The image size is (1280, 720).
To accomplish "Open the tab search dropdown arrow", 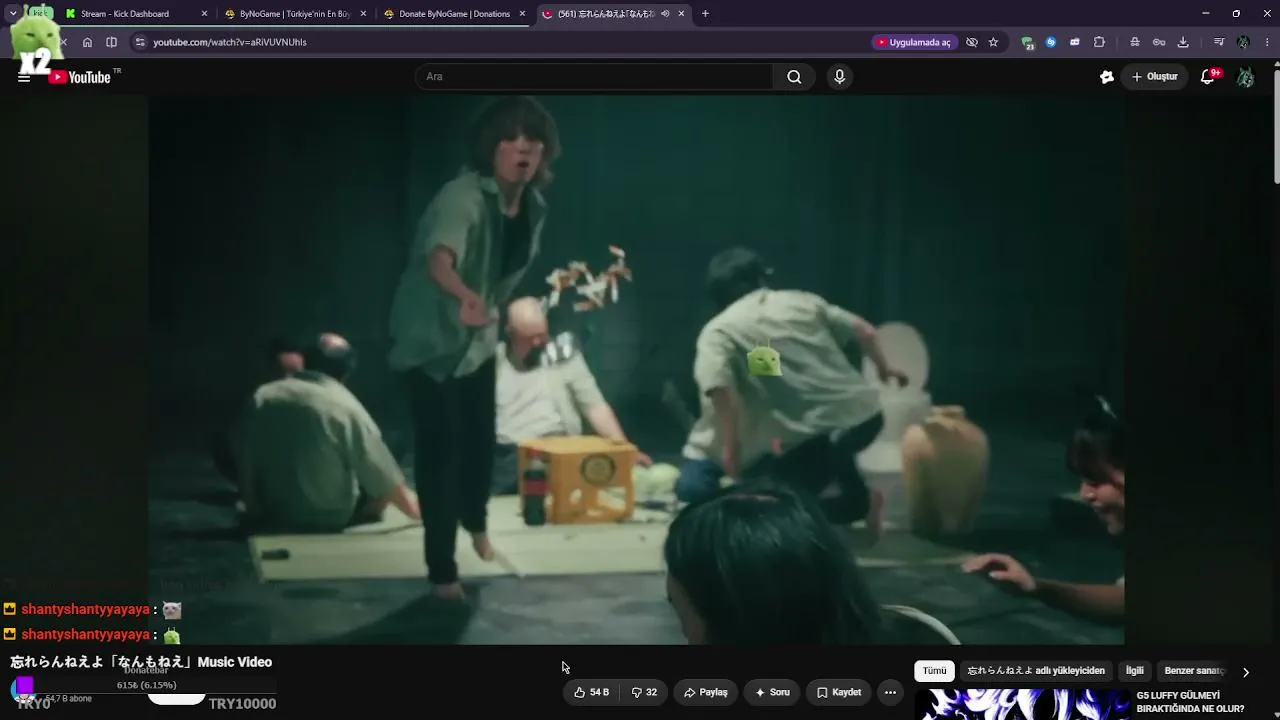I will (x=12, y=14).
